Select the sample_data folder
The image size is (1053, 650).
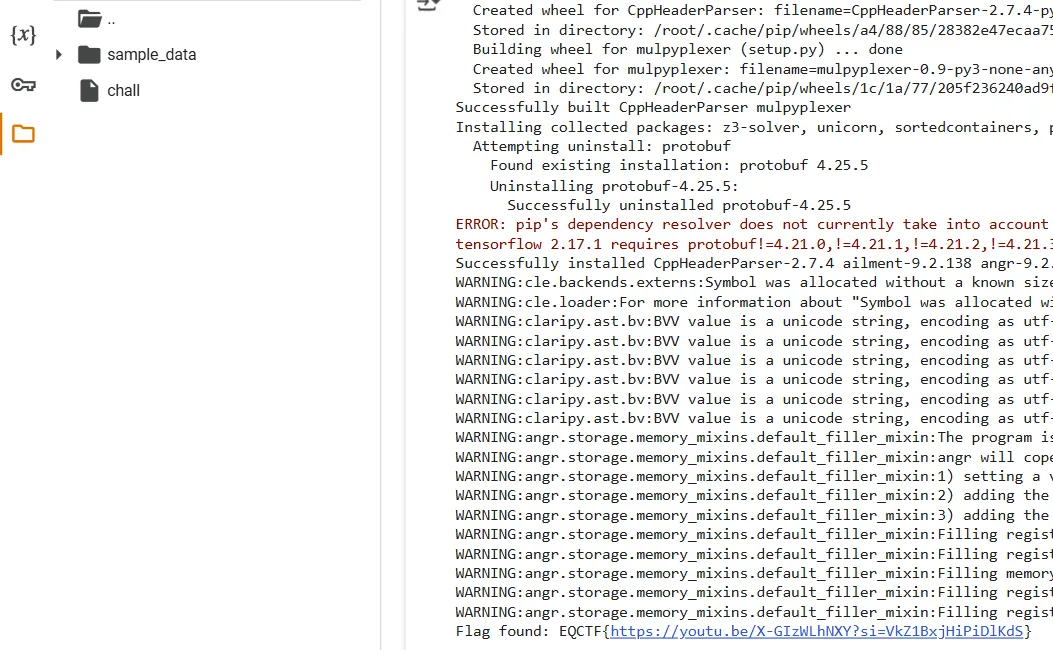point(152,54)
